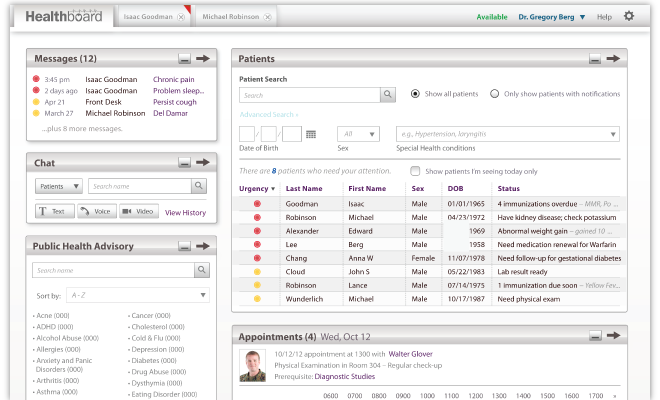Image resolution: width=660 pixels, height=400 pixels.
Task: Expand the Messages panel with arrow icon
Action: click(203, 59)
